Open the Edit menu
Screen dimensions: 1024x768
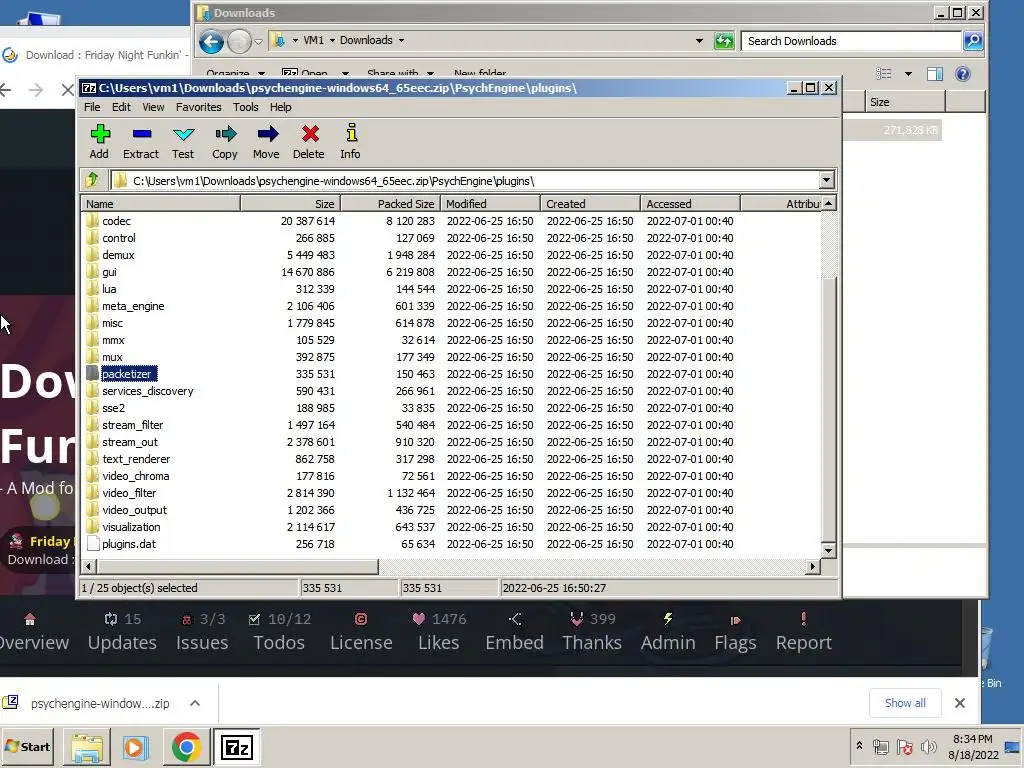coord(121,107)
